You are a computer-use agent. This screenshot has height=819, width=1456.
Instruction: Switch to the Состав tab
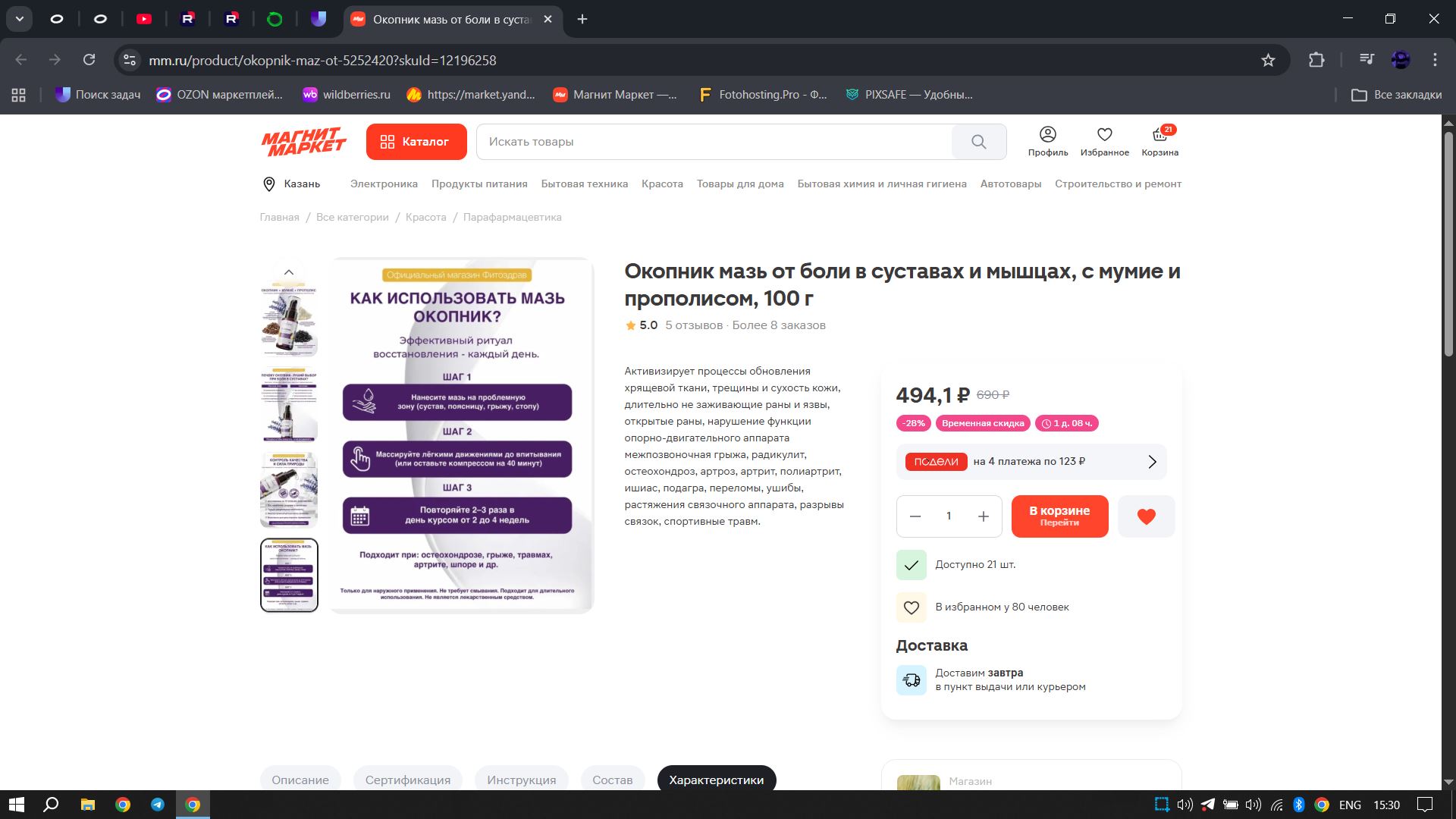click(612, 780)
